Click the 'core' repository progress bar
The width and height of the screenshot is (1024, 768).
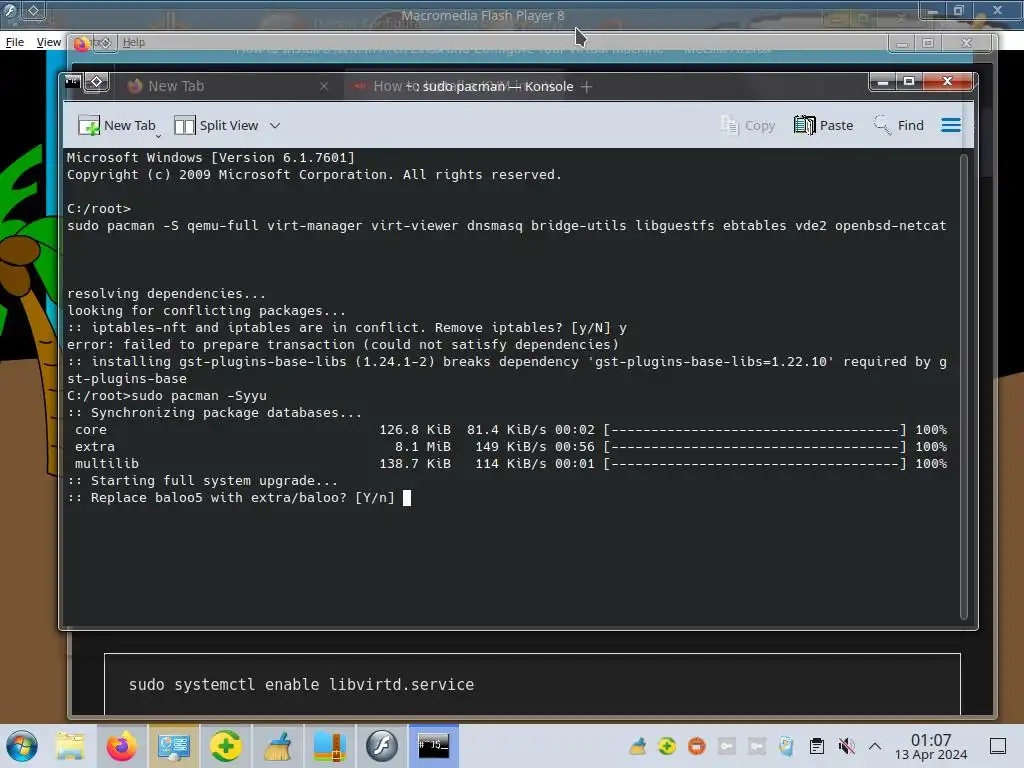click(755, 429)
